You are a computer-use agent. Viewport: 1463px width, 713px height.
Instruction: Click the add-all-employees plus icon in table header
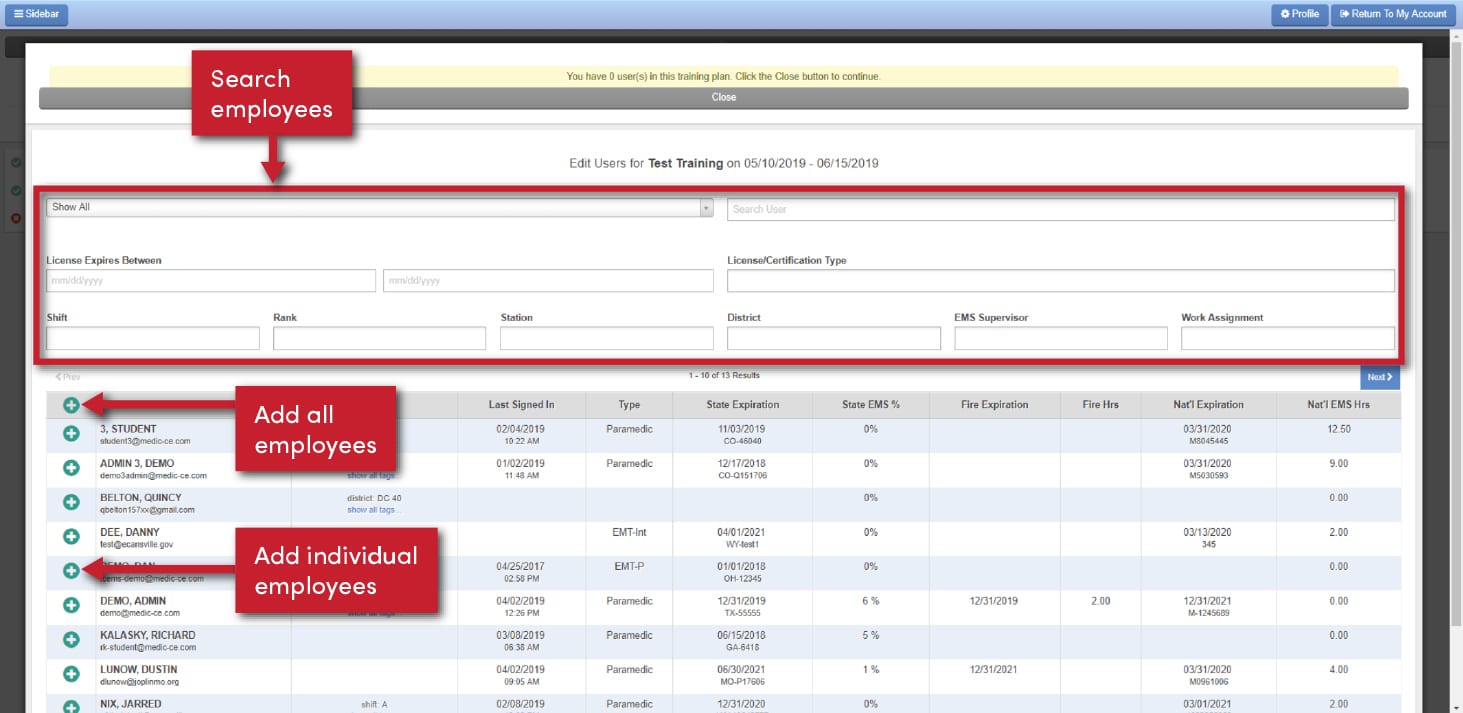[71, 405]
